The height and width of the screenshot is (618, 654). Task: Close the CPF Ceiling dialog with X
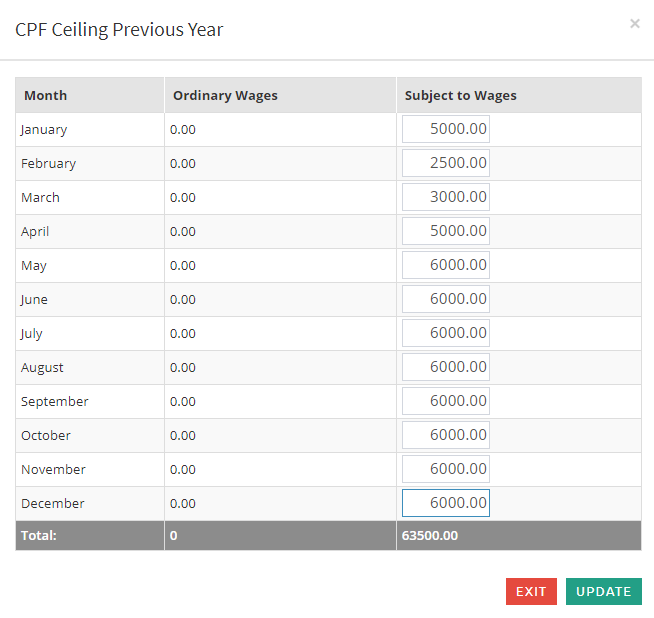click(634, 24)
